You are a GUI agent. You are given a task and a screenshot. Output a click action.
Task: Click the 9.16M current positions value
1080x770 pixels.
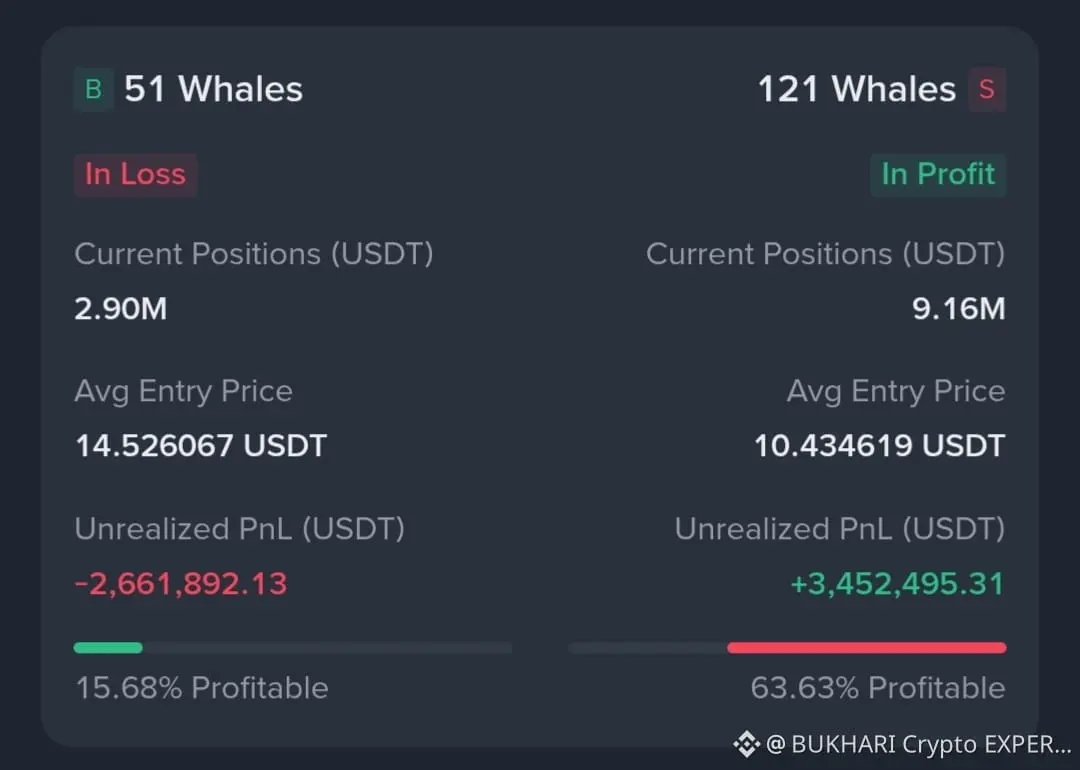(x=958, y=308)
